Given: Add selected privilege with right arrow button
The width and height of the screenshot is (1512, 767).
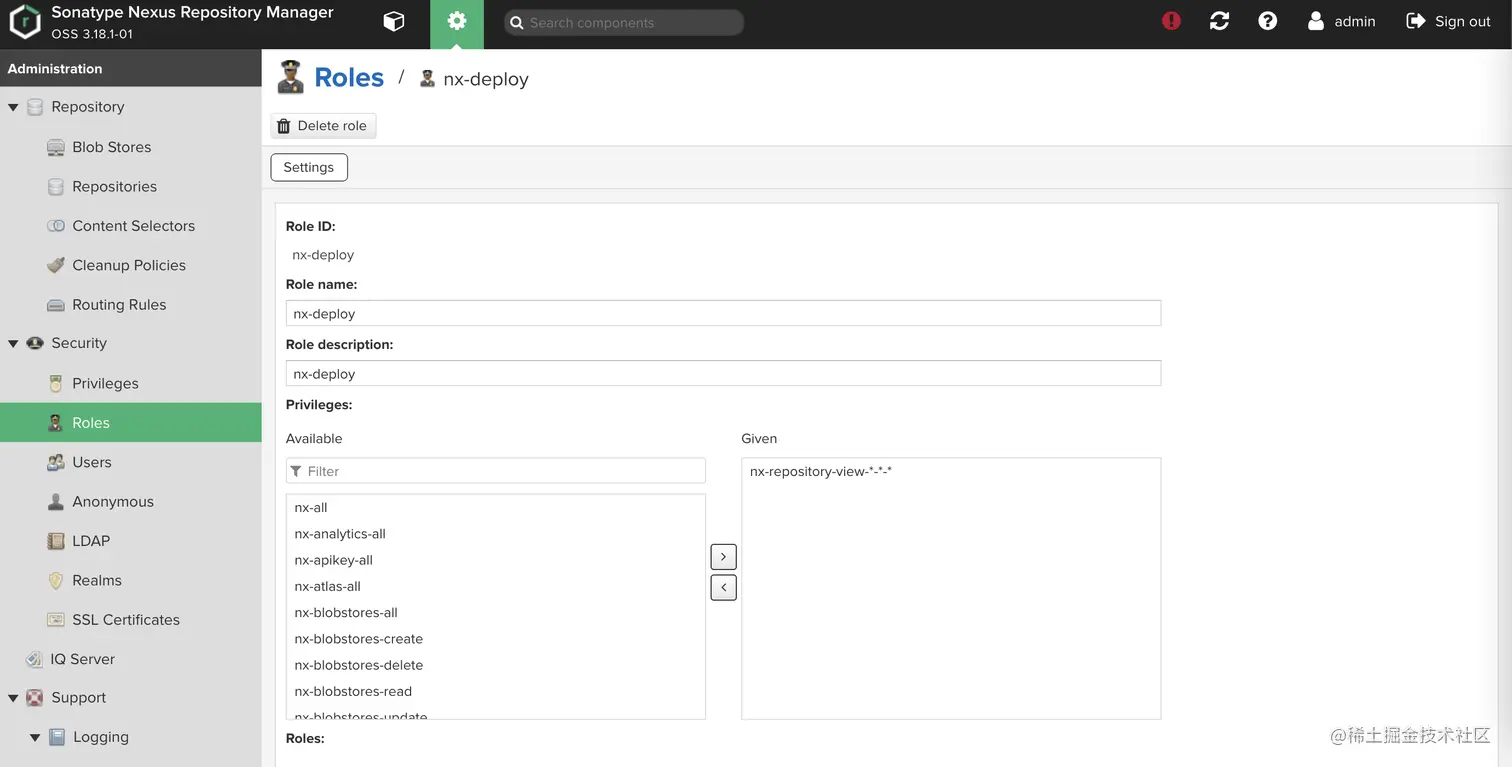Looking at the screenshot, I should coord(723,557).
